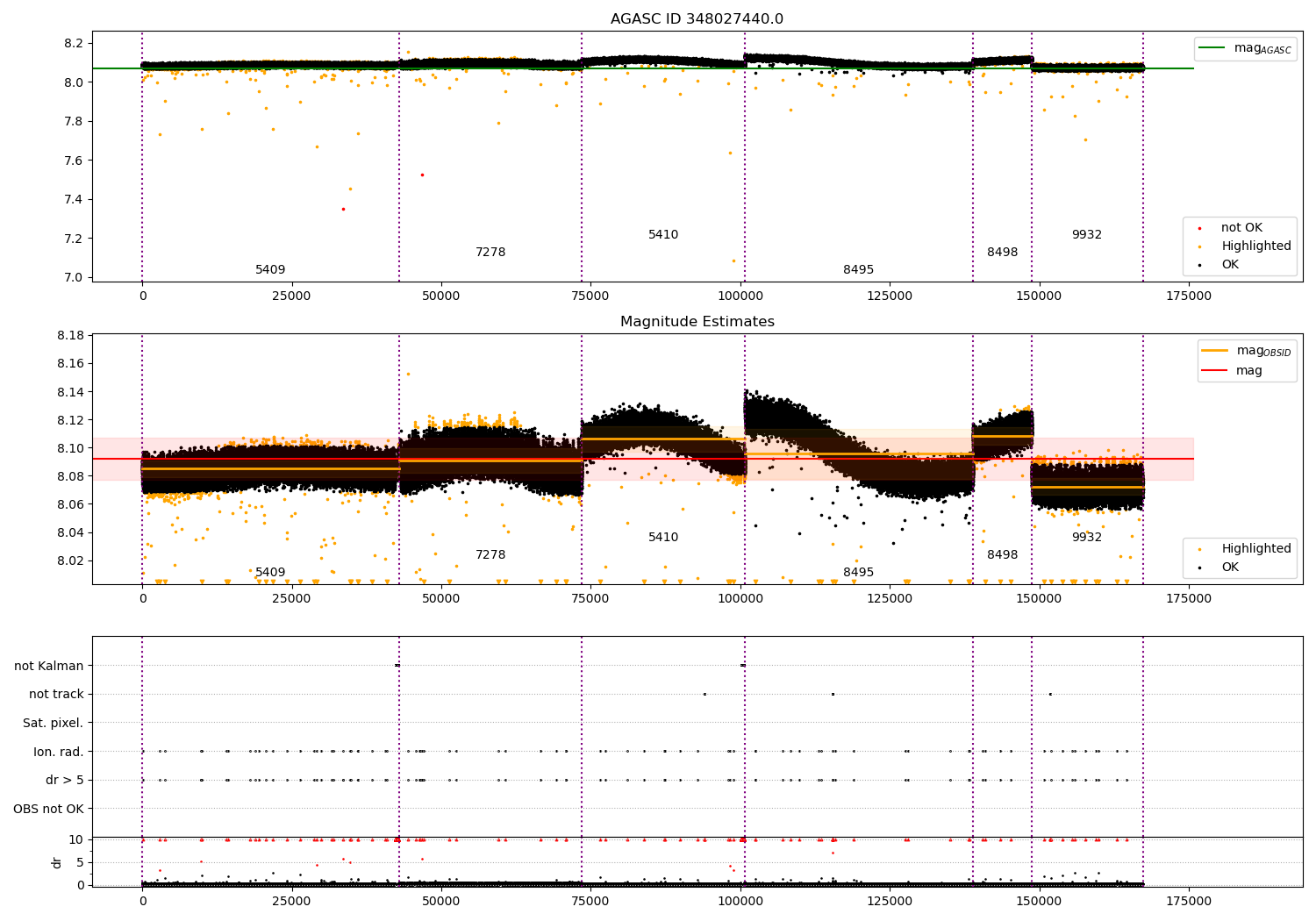Click the 10 tick on dr axis
The height and width of the screenshot is (921, 1316).
pos(76,839)
